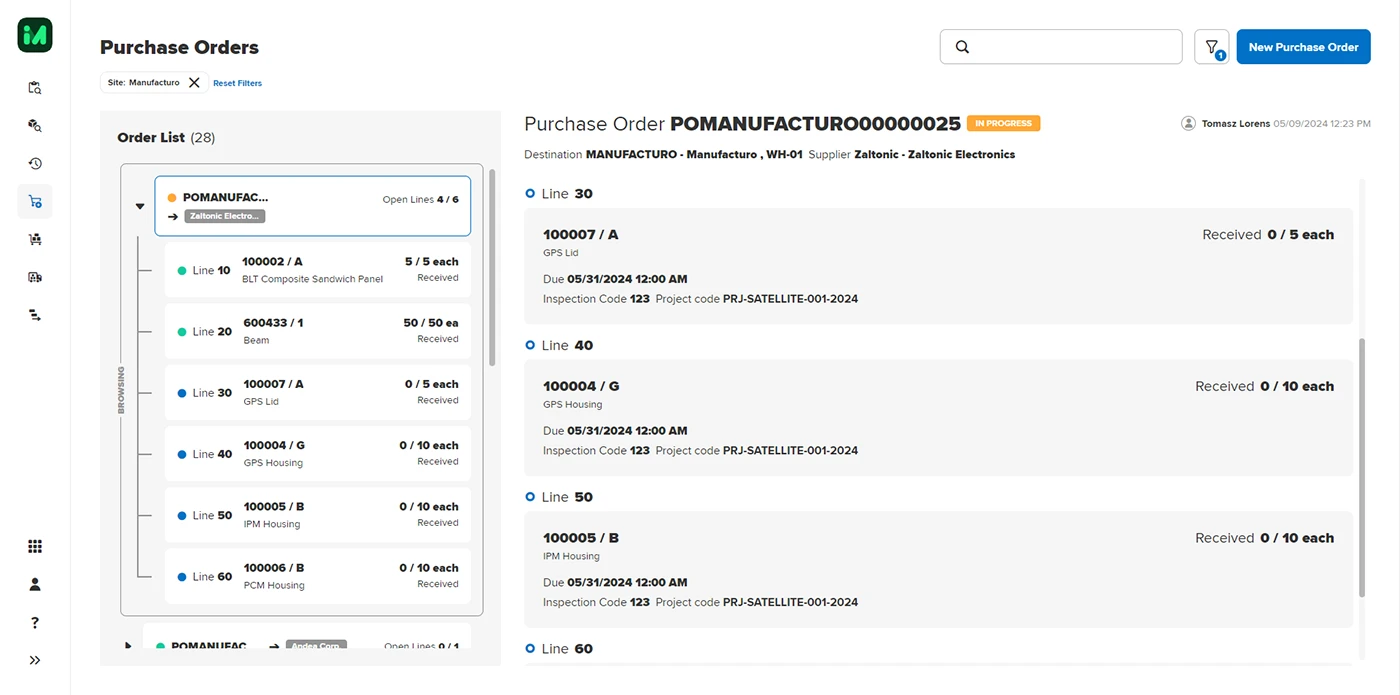This screenshot has width=1400, height=695.
Task: Open the delivery truck sidebar icon
Action: tap(35, 277)
